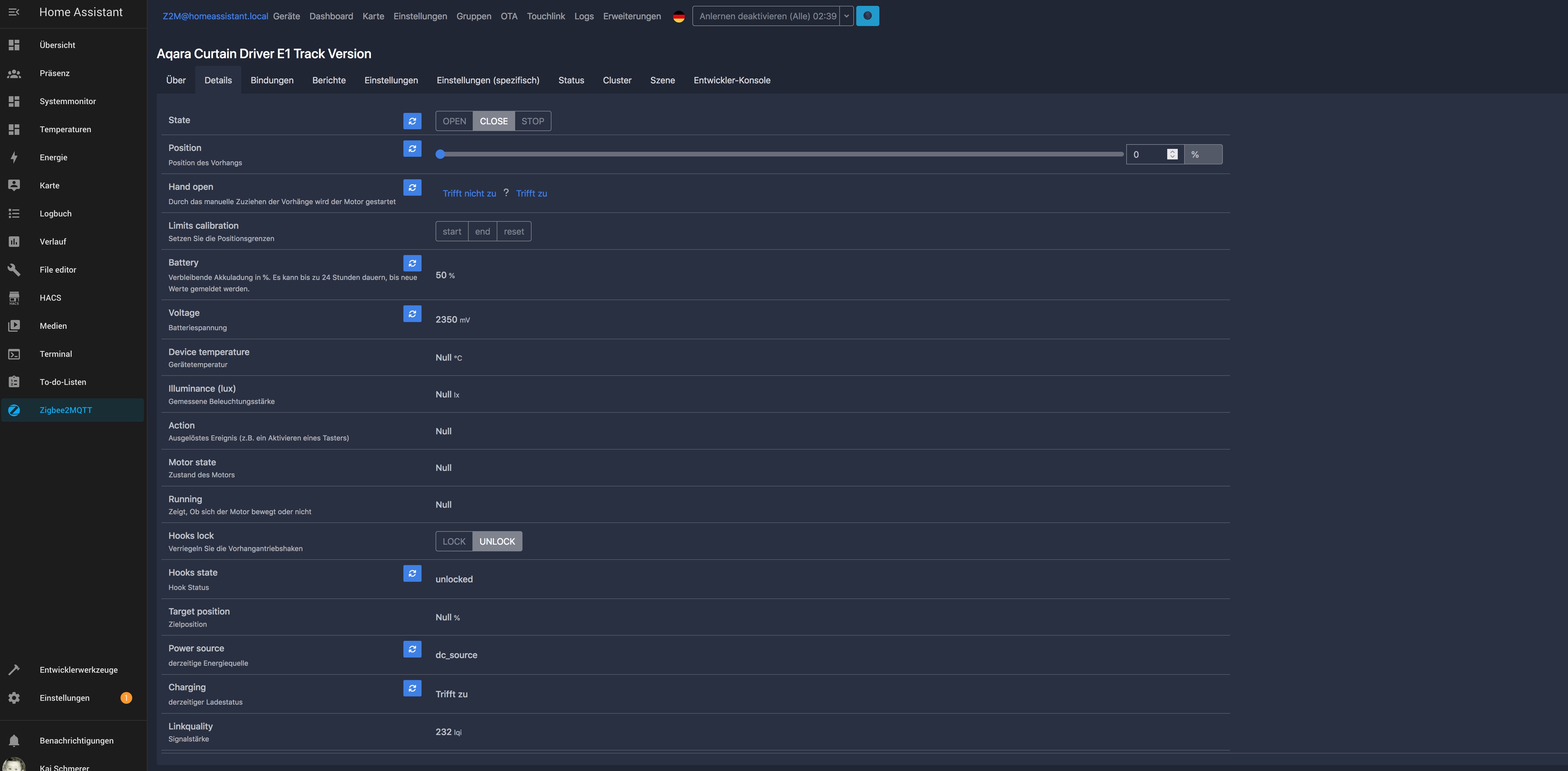
Task: Open the Entwickler-Konsole tab
Action: [x=732, y=80]
